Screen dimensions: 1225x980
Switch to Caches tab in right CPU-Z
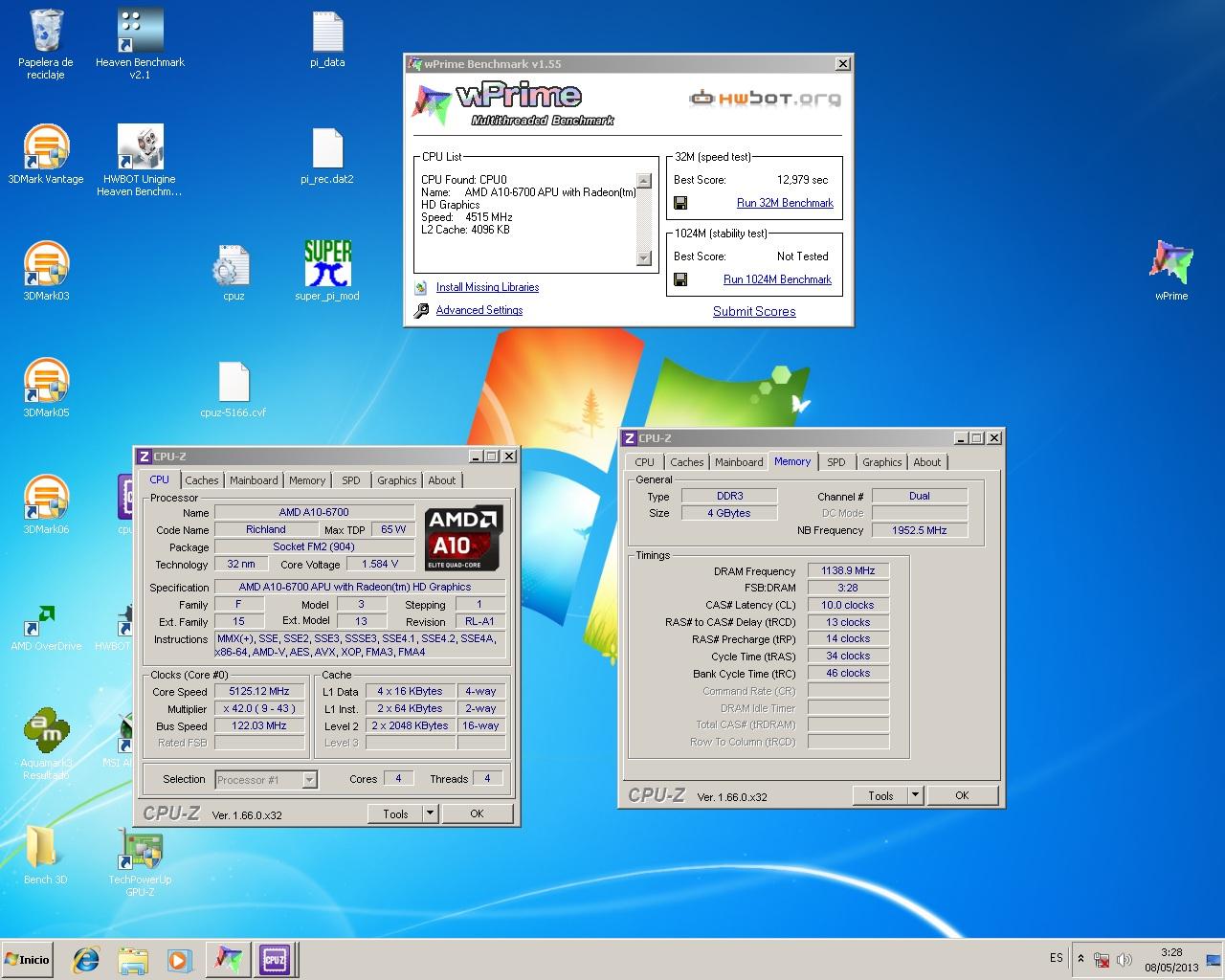(x=687, y=462)
